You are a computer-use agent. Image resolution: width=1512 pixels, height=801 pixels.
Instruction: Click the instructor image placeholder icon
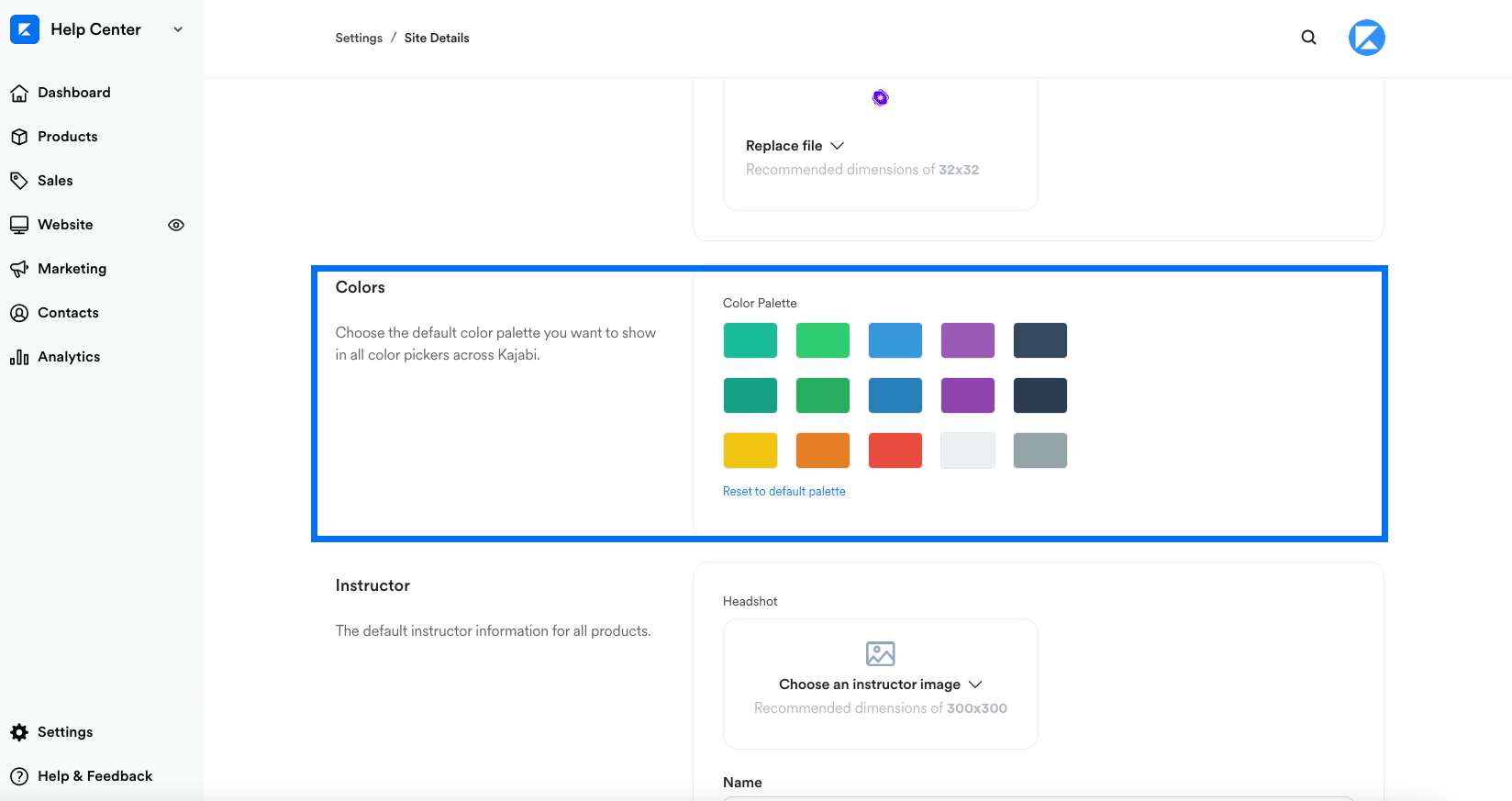point(881,653)
